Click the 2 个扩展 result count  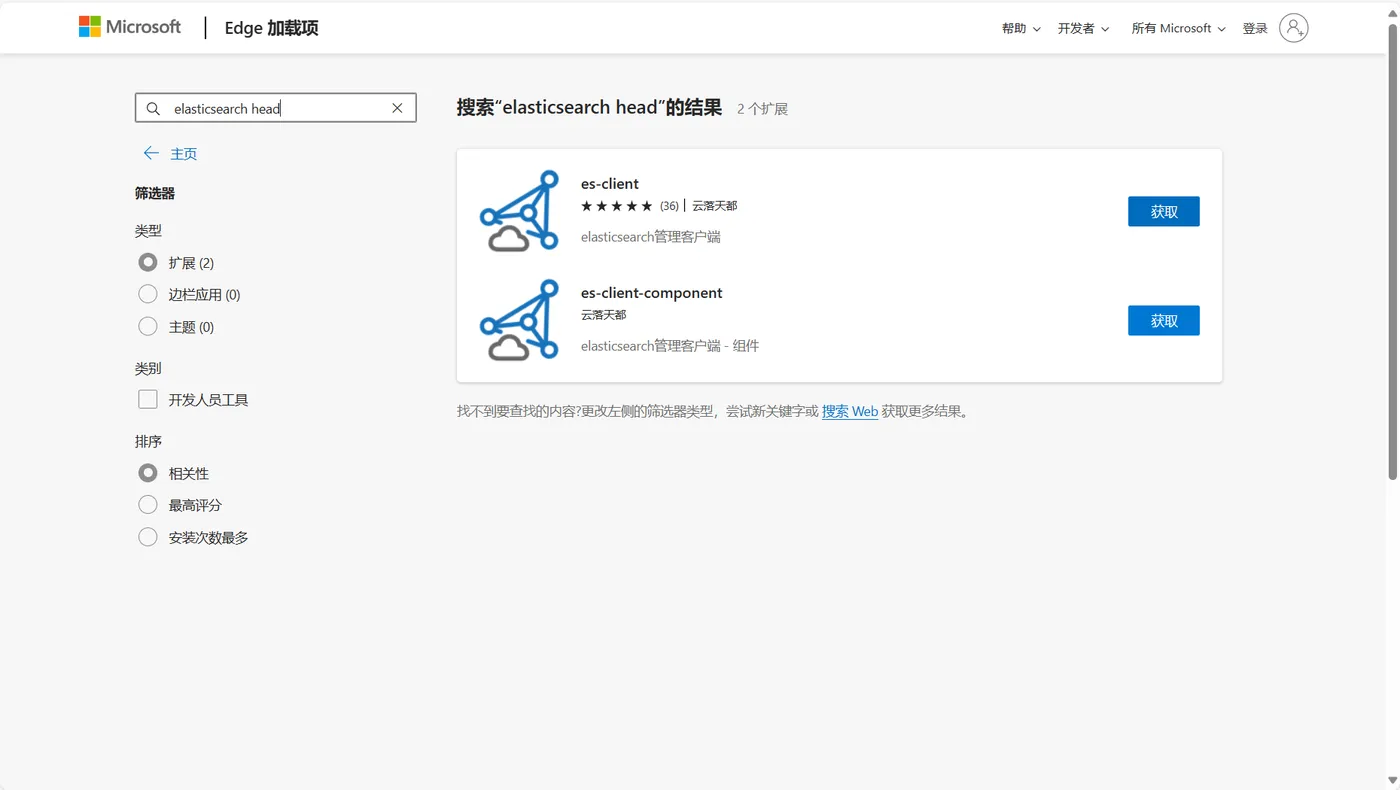point(762,109)
